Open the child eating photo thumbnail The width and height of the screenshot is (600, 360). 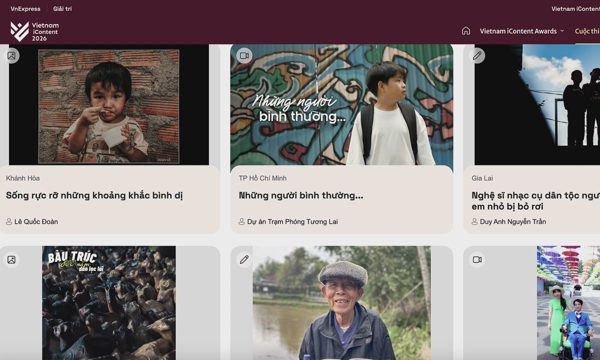pos(109,105)
